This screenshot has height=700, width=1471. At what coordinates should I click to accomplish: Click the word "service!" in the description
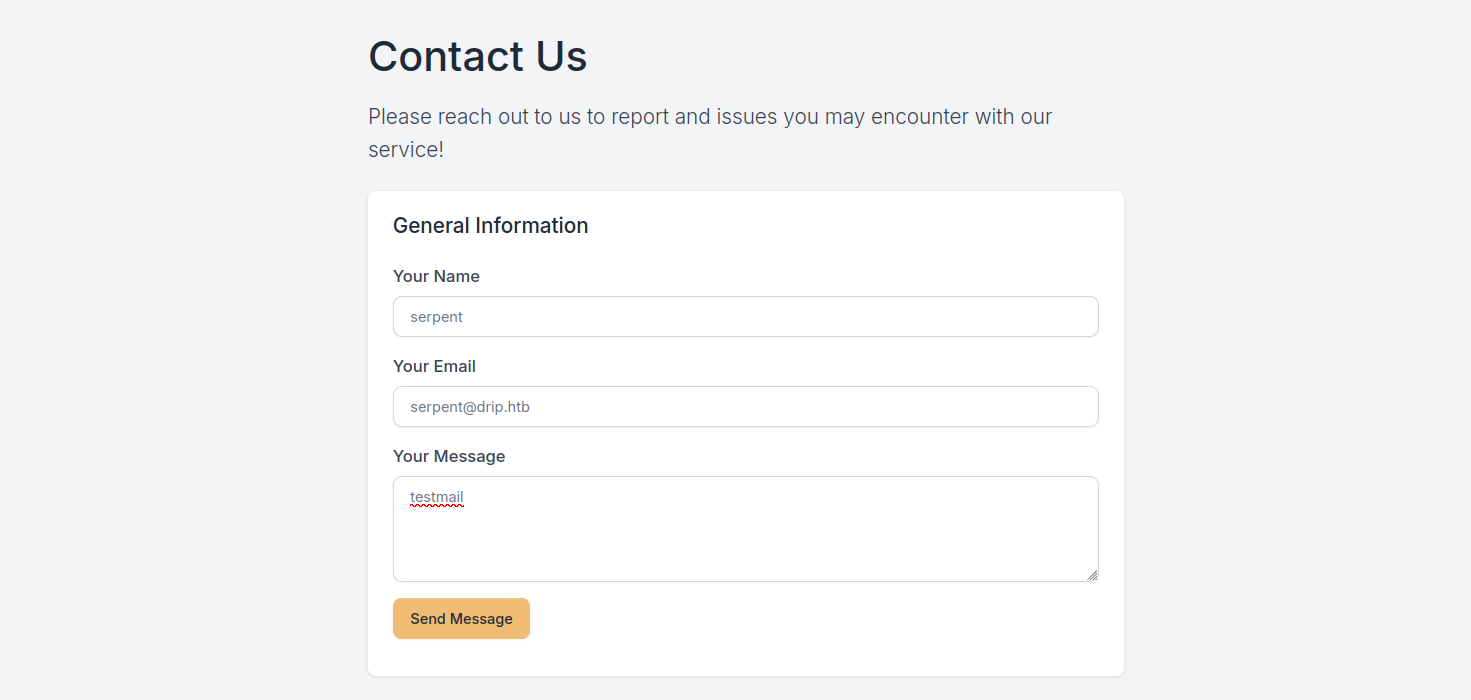point(405,150)
